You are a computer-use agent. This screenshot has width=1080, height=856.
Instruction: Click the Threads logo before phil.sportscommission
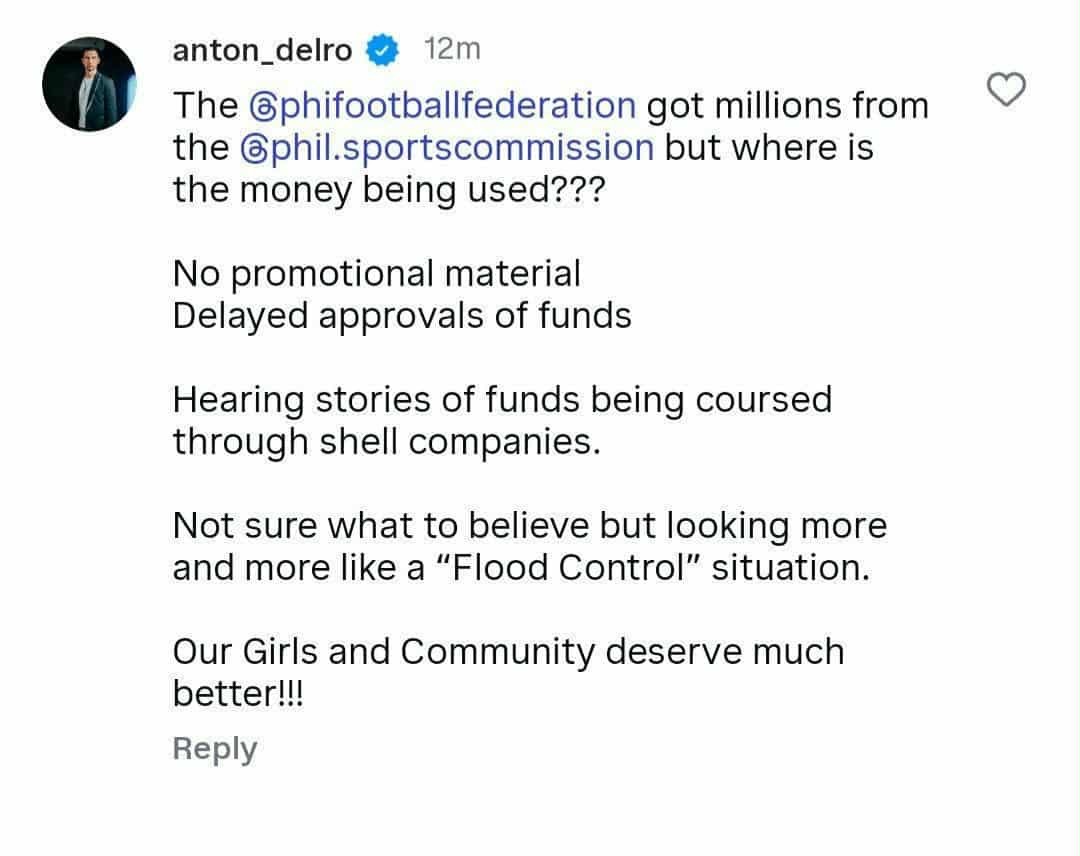(x=252, y=148)
